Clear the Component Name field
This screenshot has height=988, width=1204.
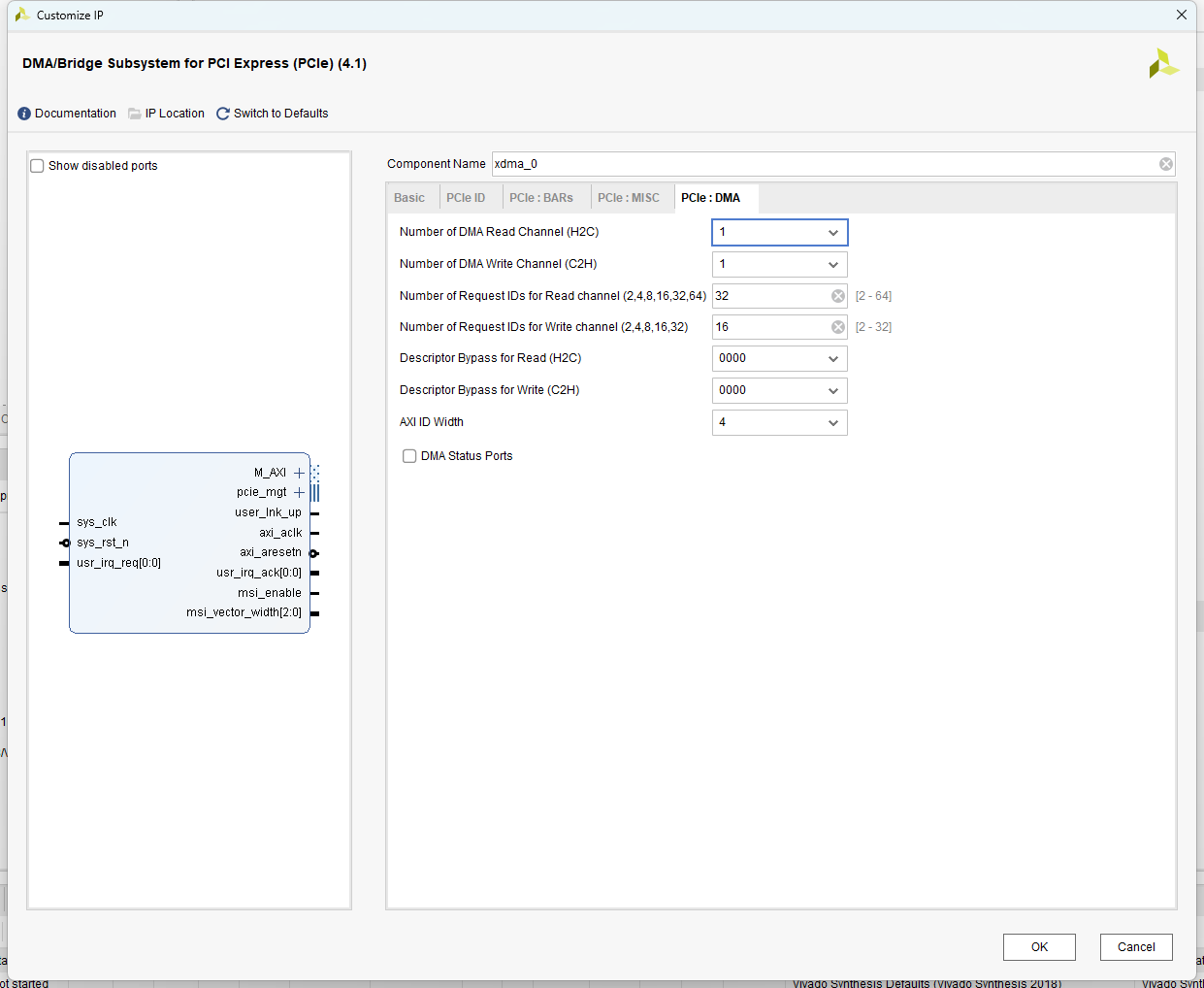coord(1166,164)
